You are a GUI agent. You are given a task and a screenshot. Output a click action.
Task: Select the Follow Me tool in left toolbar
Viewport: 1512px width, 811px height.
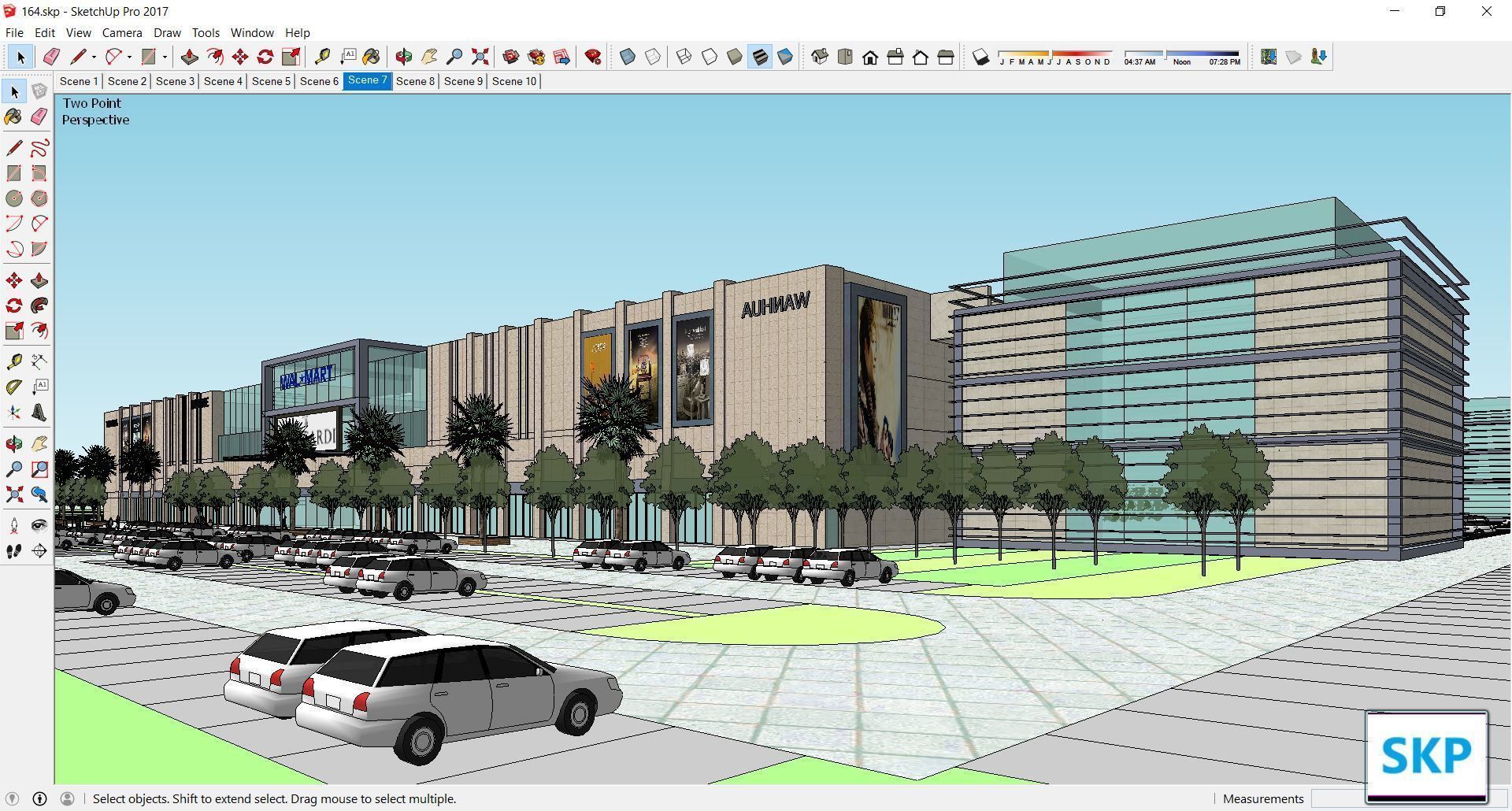pyautogui.click(x=39, y=306)
